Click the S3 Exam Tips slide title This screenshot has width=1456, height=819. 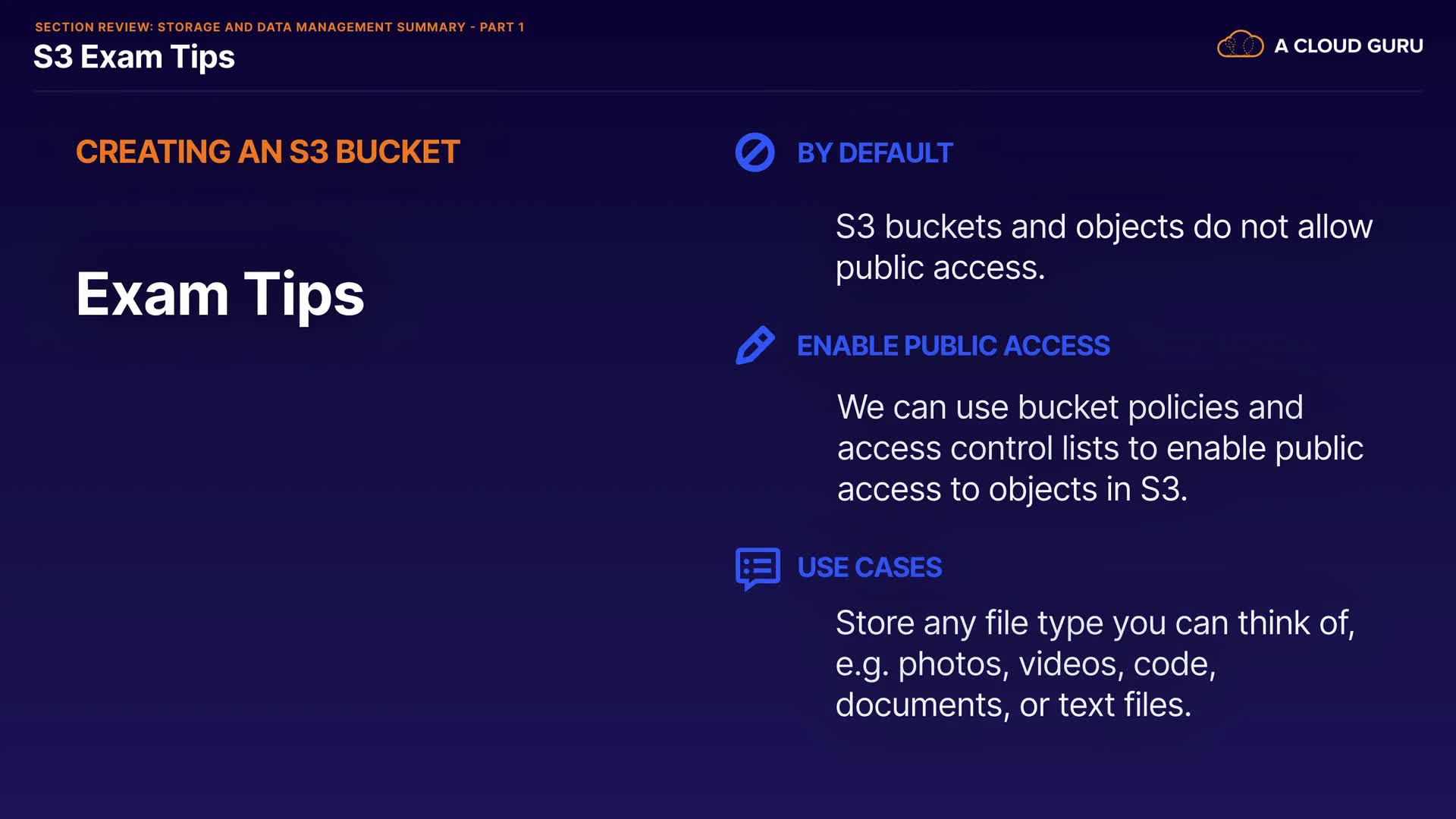134,57
